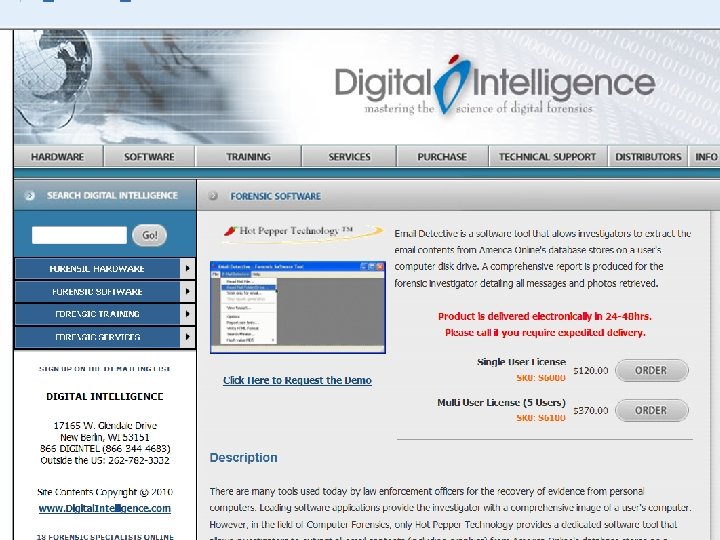This screenshot has height=540, width=720.
Task: Click the Sign Up mailing list link
Action: point(105,369)
